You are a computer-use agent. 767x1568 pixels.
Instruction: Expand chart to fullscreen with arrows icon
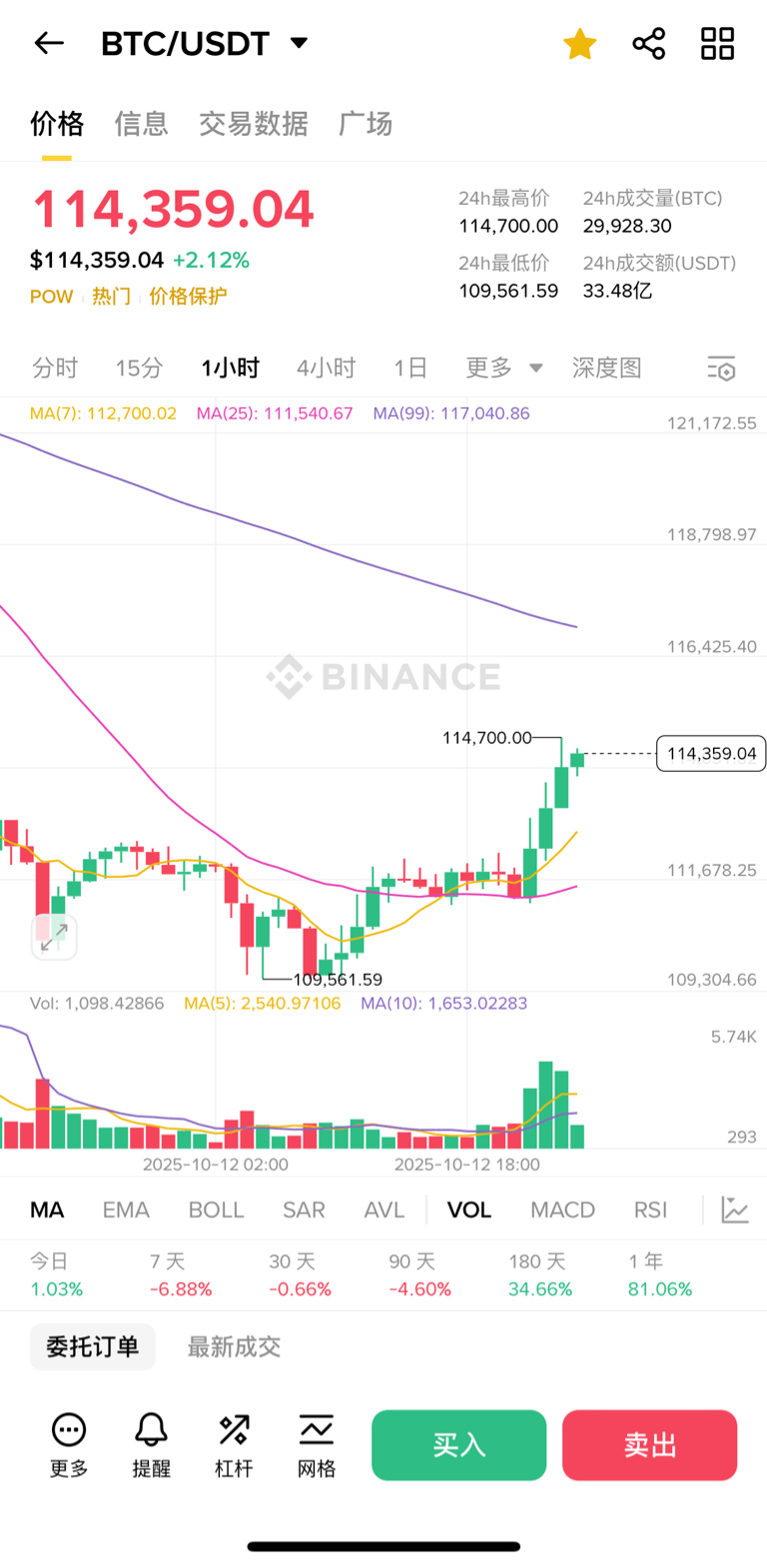tap(54, 937)
